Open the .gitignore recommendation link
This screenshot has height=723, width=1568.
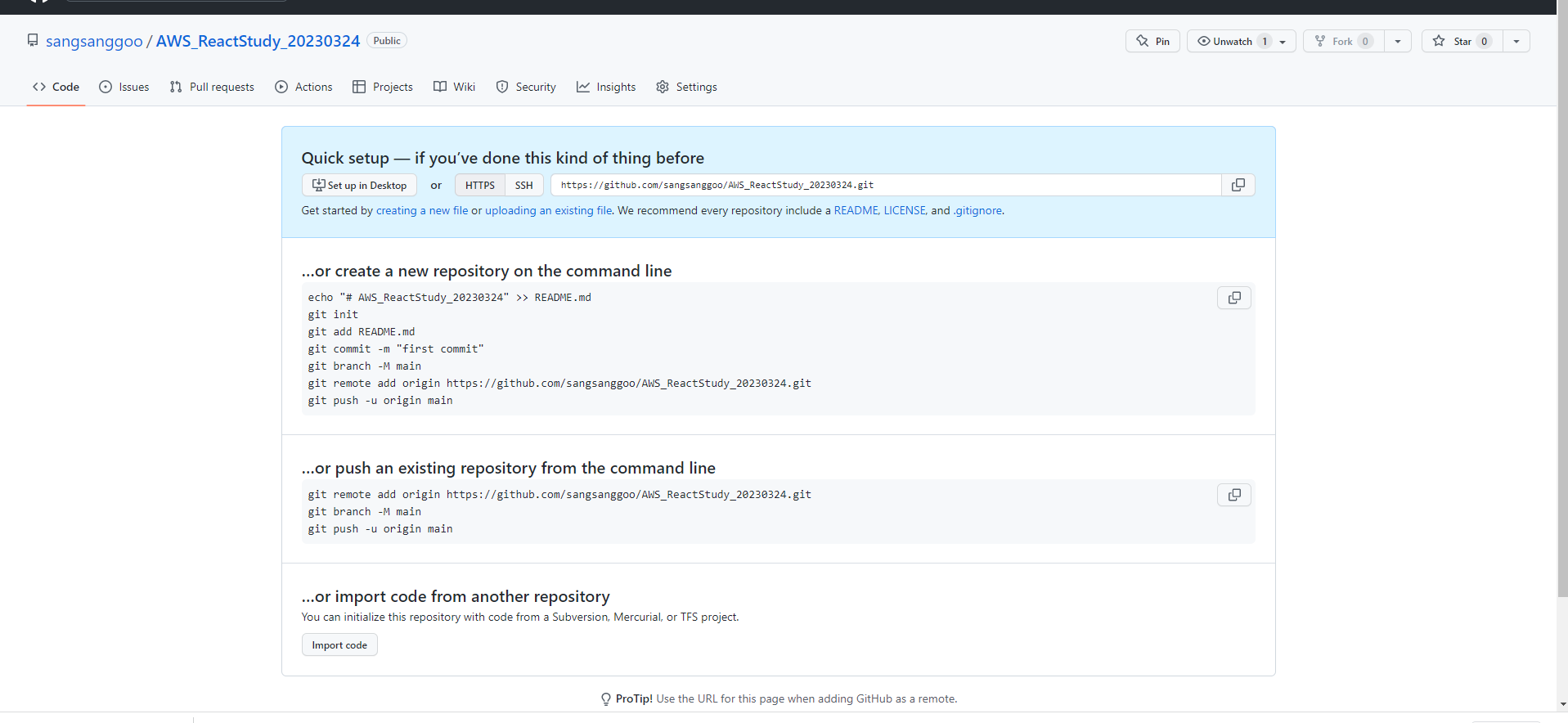(x=977, y=210)
